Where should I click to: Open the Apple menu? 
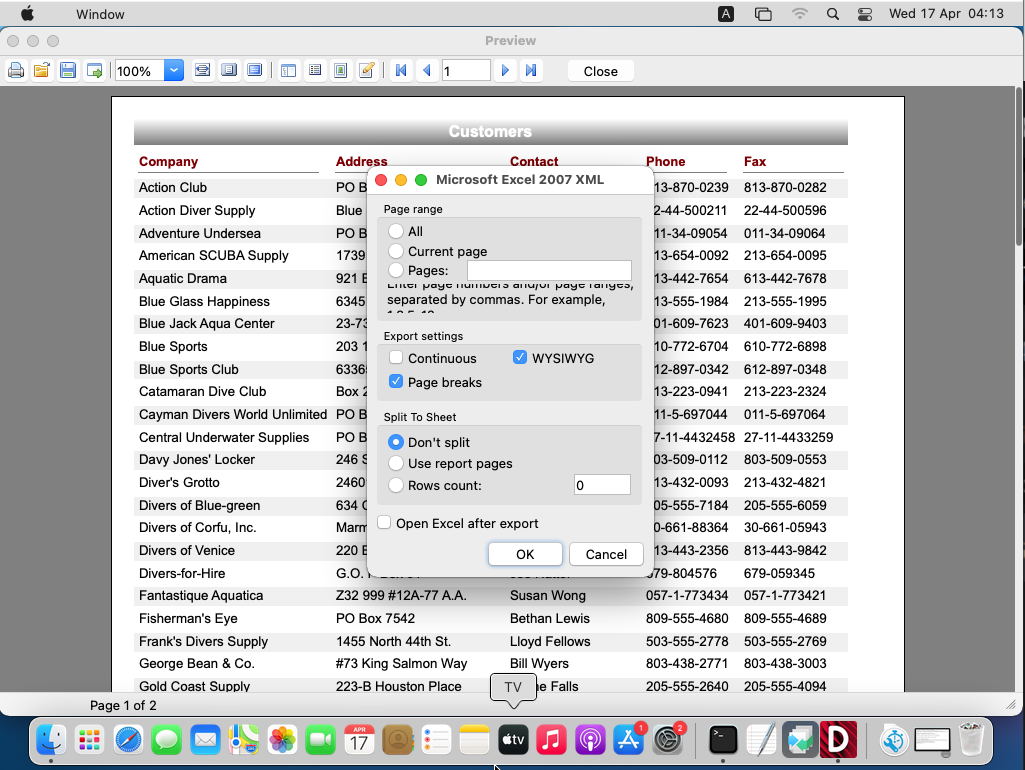point(27,14)
